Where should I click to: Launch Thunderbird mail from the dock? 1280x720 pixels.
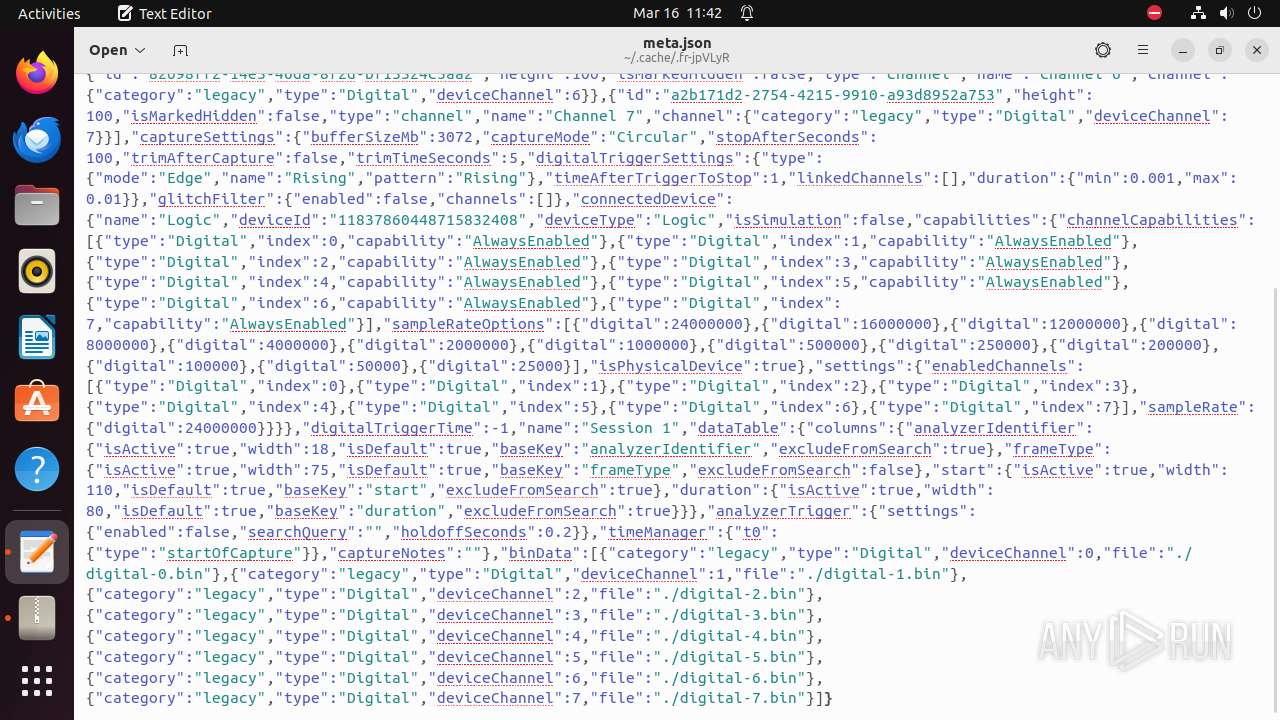pyautogui.click(x=37, y=140)
